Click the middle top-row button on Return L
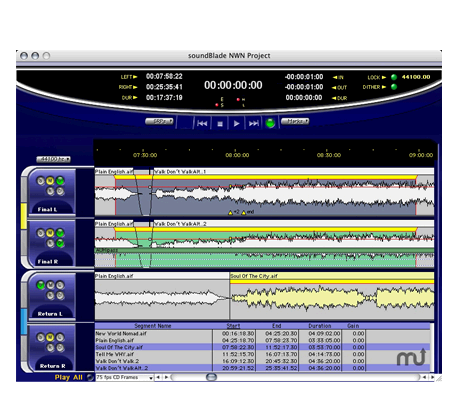 50,285
